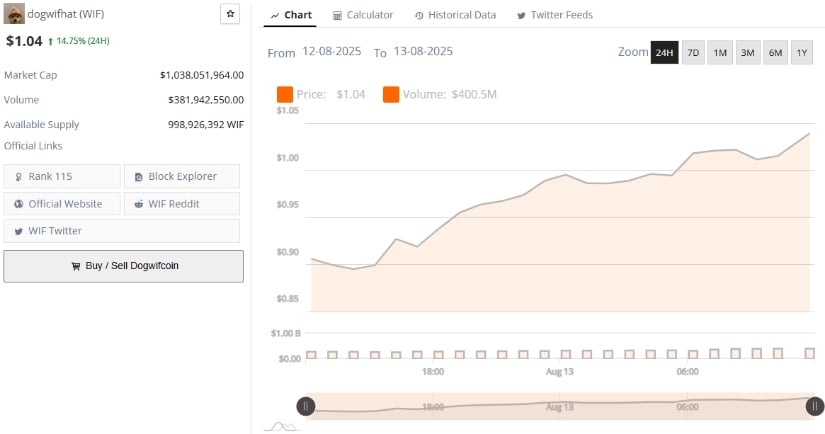Select the 6M zoom range
This screenshot has width=825, height=434.
tap(775, 53)
